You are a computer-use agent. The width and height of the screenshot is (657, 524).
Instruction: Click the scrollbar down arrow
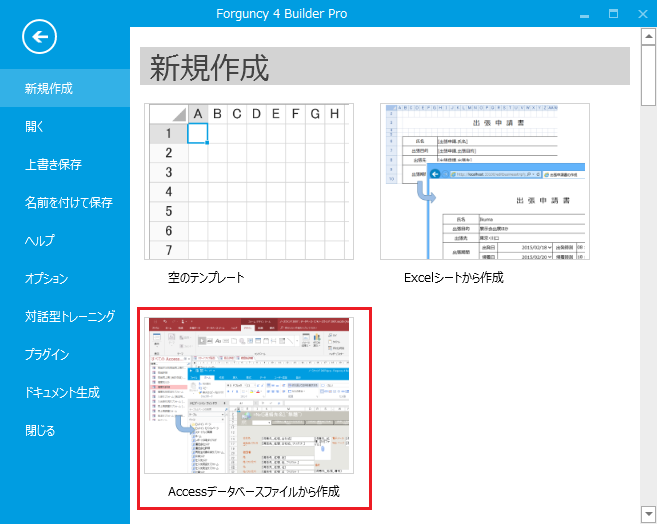[648, 514]
